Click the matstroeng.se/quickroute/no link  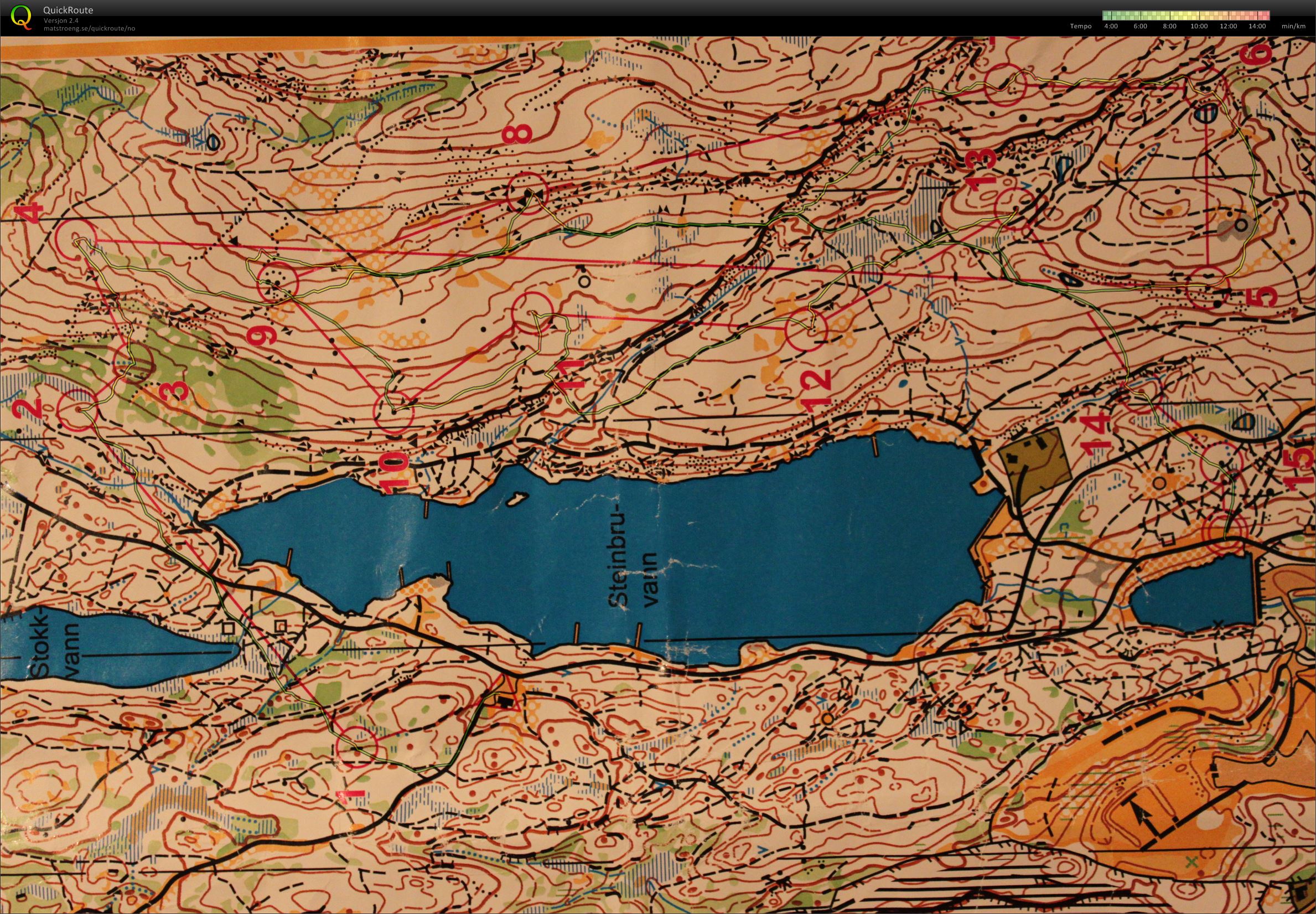click(x=89, y=28)
